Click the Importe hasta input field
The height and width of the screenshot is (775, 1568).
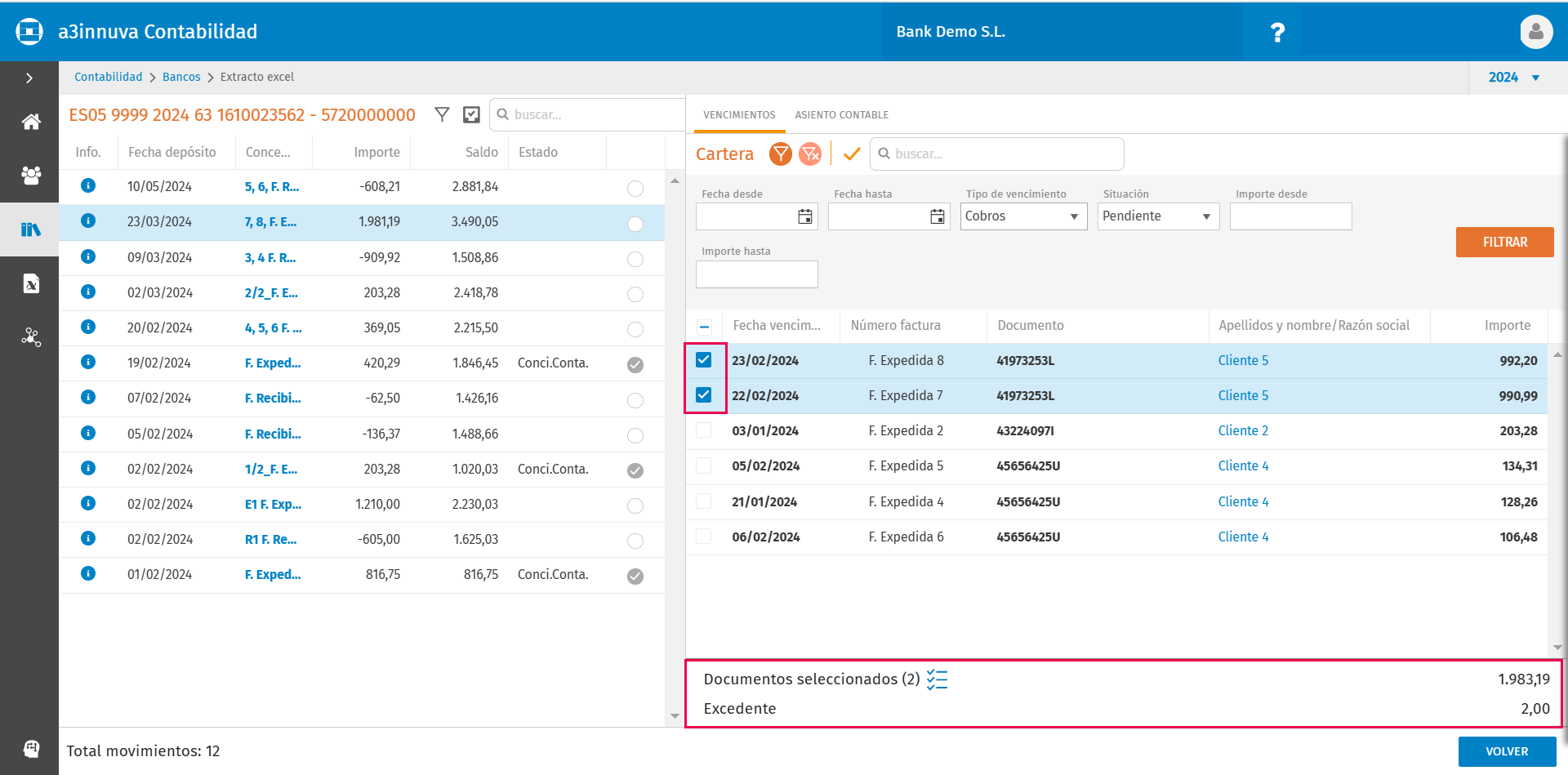pos(756,274)
